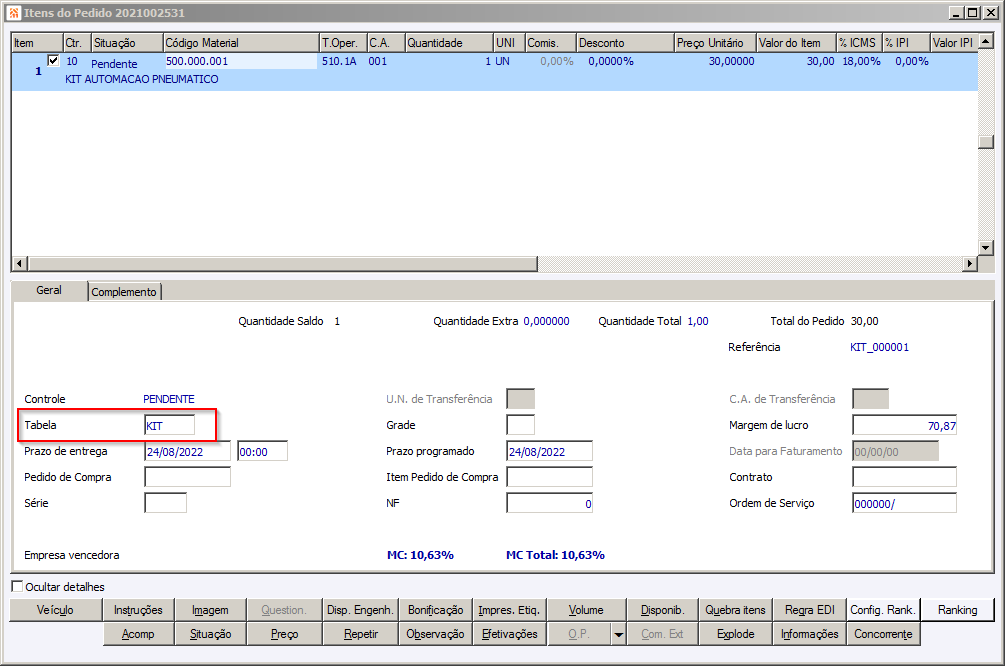1005x666 pixels.
Task: Click the Contrato input field
Action: point(904,478)
